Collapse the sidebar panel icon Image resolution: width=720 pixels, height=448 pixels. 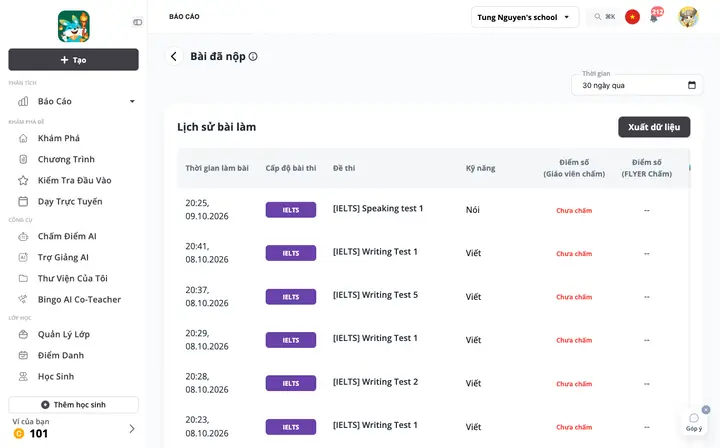pyautogui.click(x=137, y=22)
